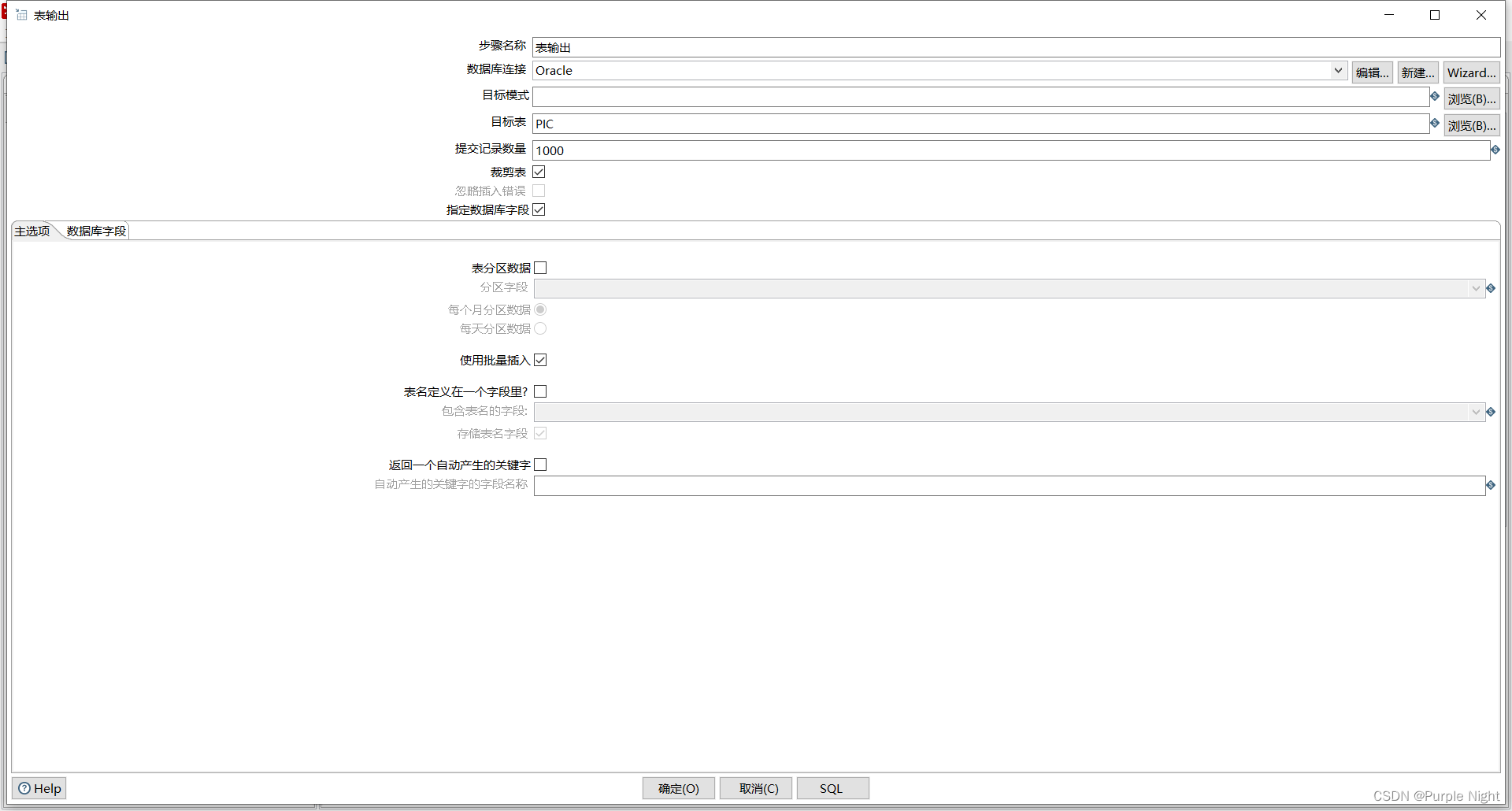
Task: Select the 每天分区数据 radio button
Action: [x=541, y=328]
